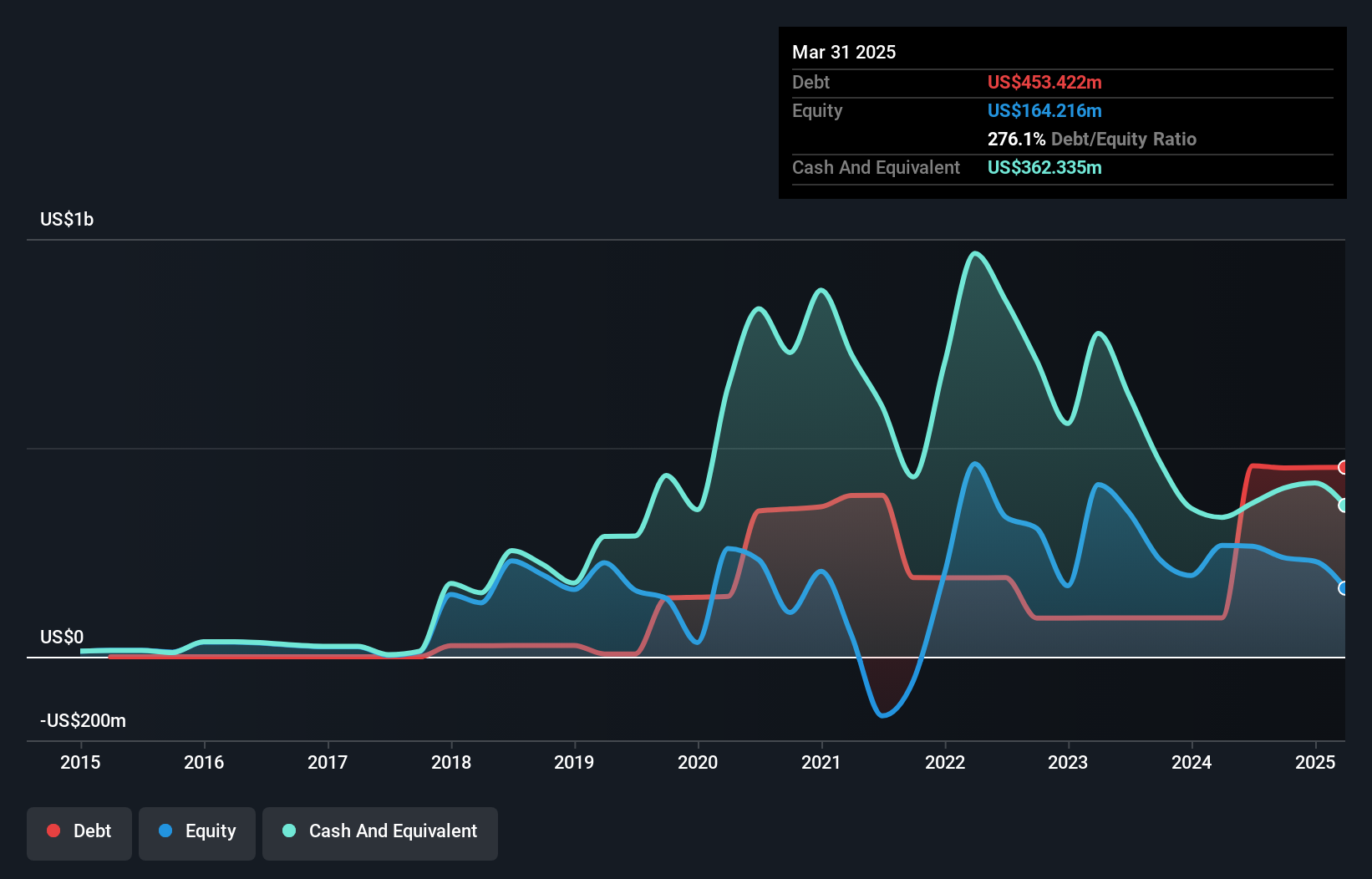Toggle the Equity series visibility

[197, 833]
